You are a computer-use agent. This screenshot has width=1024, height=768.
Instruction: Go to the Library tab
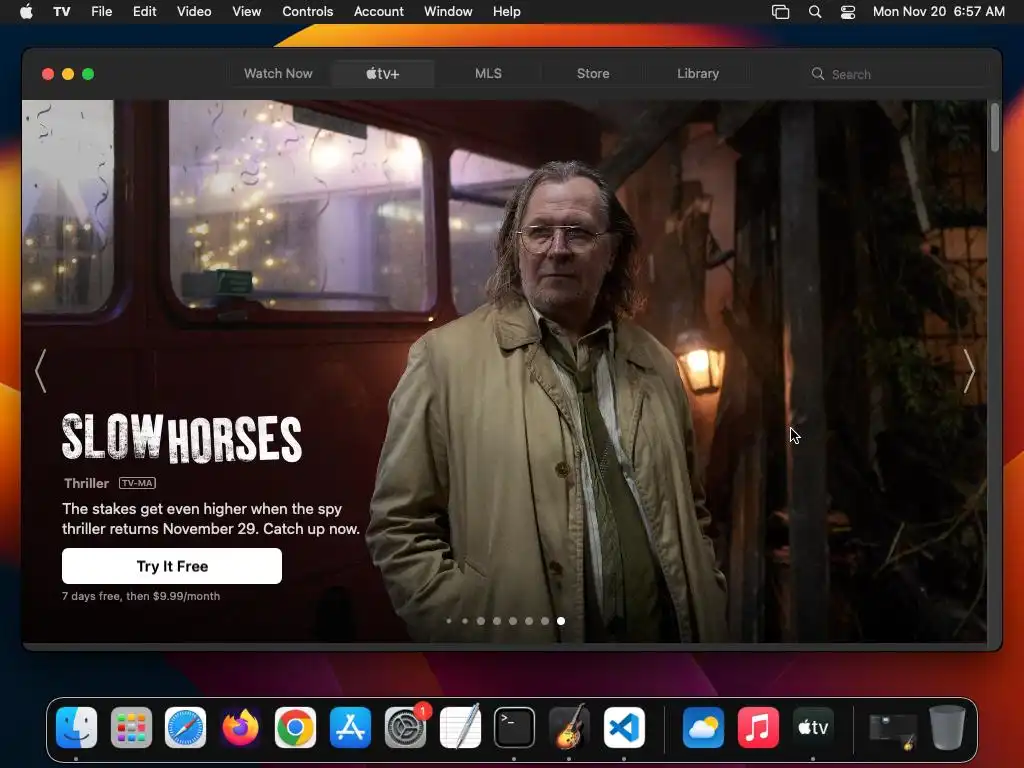pyautogui.click(x=698, y=73)
